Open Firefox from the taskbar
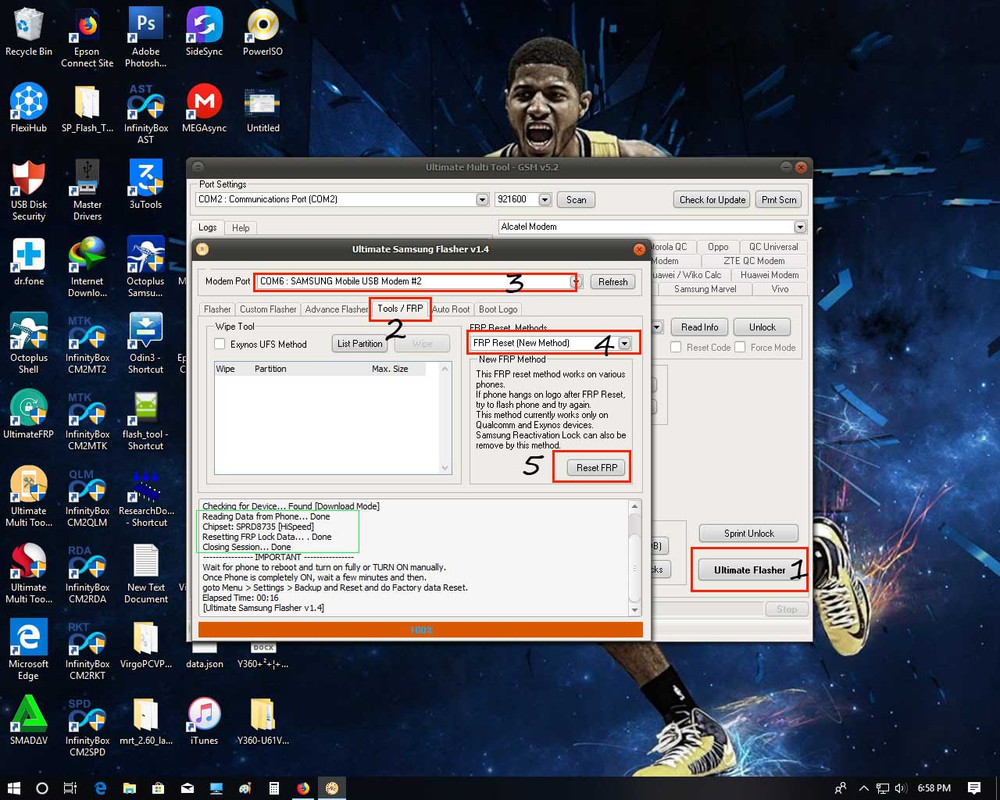Image resolution: width=1000 pixels, height=800 pixels. [x=303, y=788]
